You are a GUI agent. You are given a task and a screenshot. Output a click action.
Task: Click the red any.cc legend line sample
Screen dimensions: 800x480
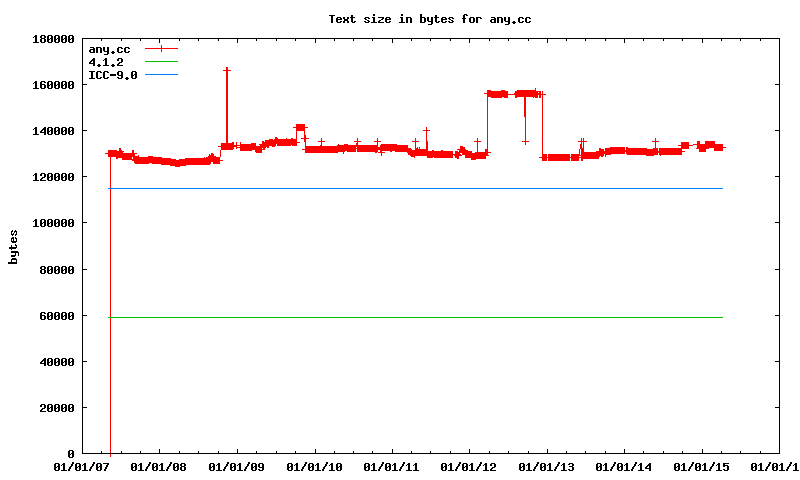coord(161,49)
